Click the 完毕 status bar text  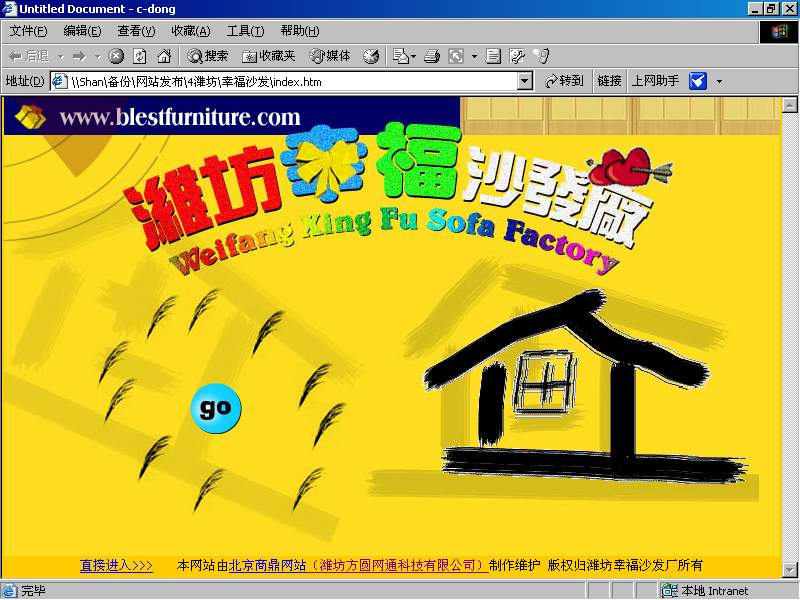33,591
